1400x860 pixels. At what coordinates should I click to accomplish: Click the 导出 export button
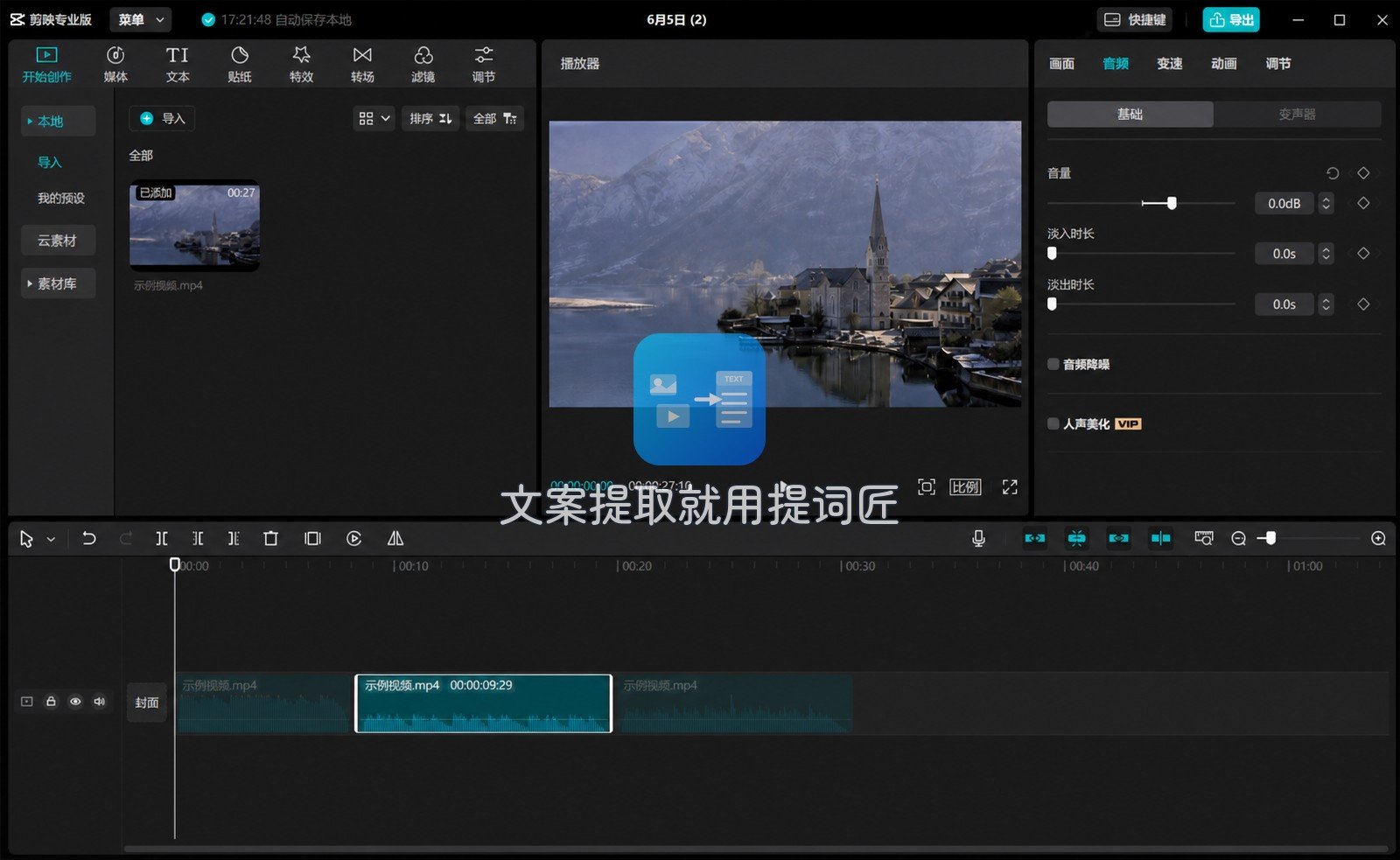(1231, 19)
